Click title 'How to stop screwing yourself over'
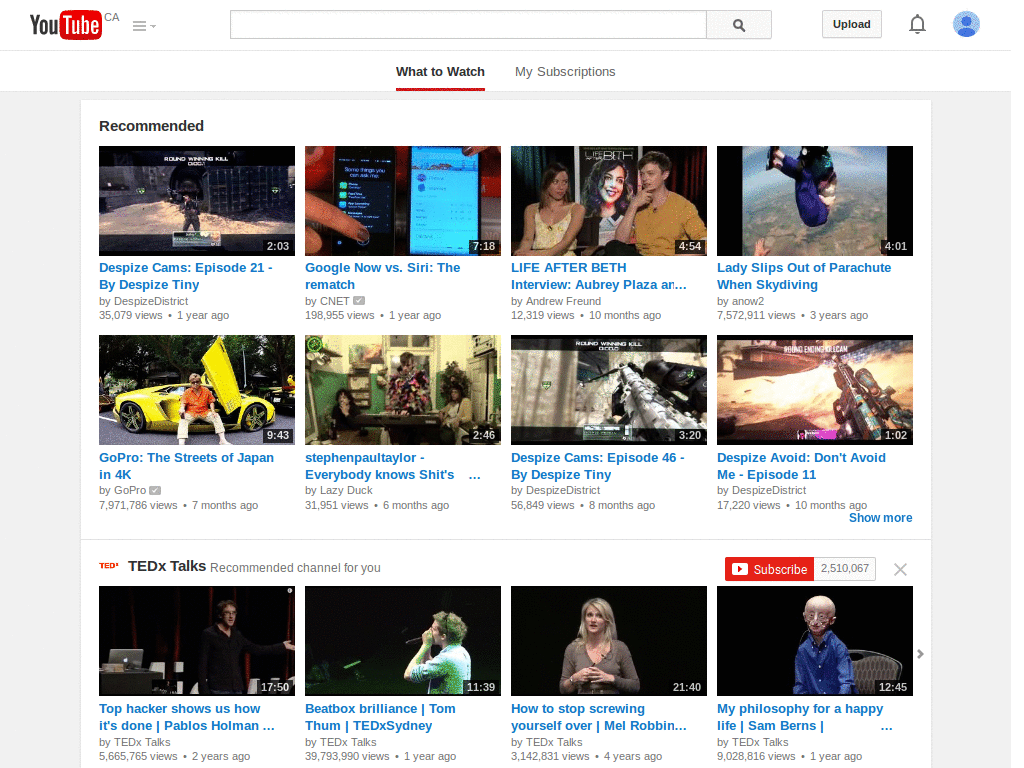1024x768 pixels. click(x=599, y=717)
